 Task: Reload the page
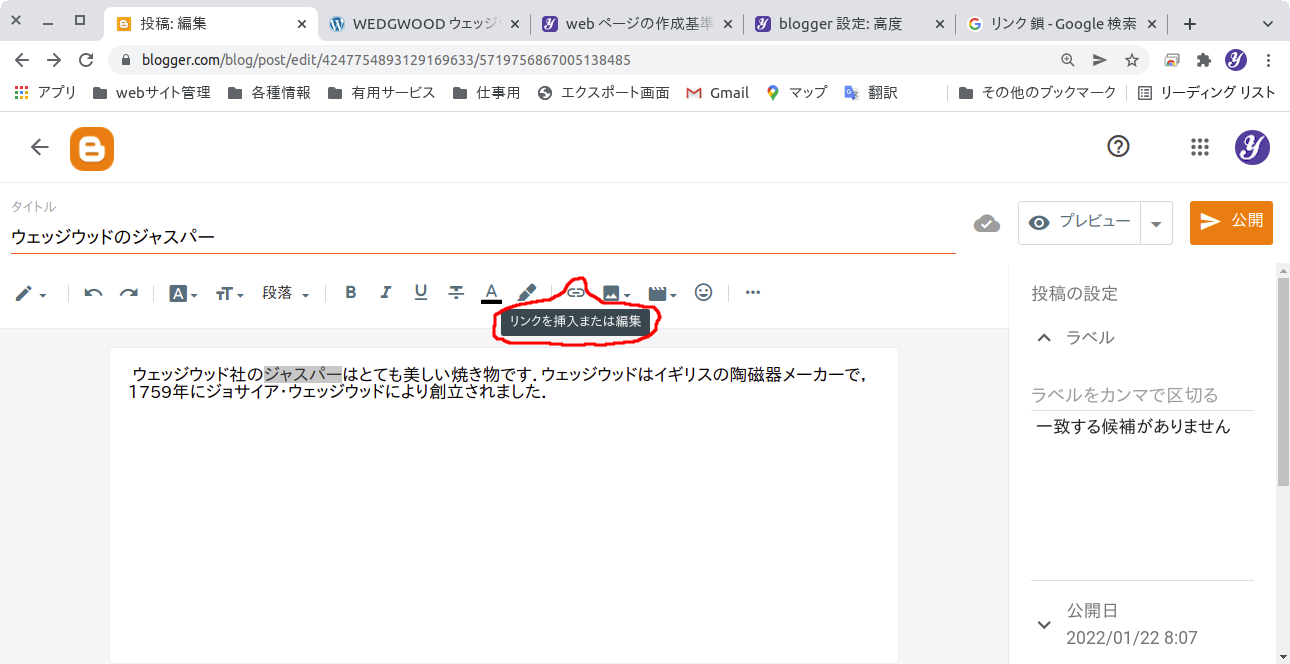click(86, 60)
